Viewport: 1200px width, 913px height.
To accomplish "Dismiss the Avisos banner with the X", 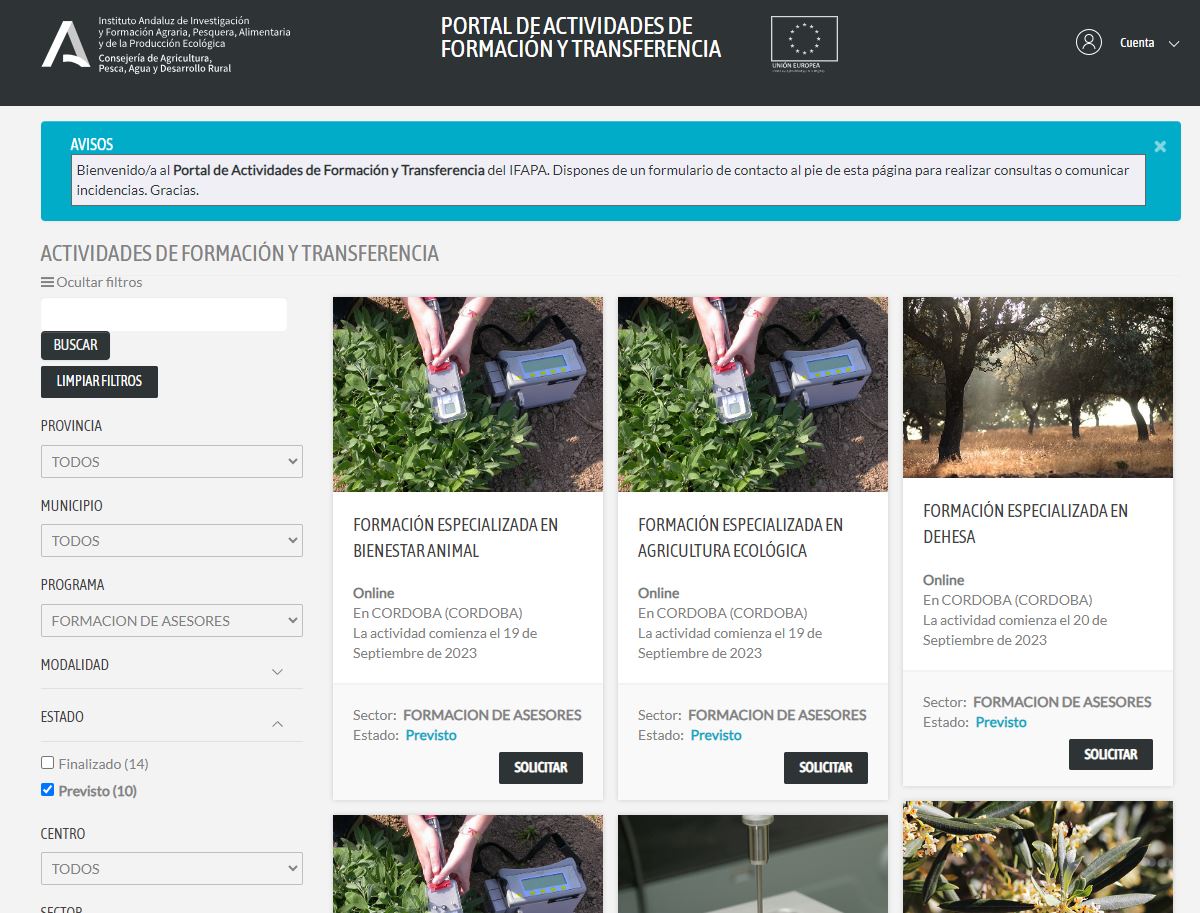I will (x=1160, y=146).
